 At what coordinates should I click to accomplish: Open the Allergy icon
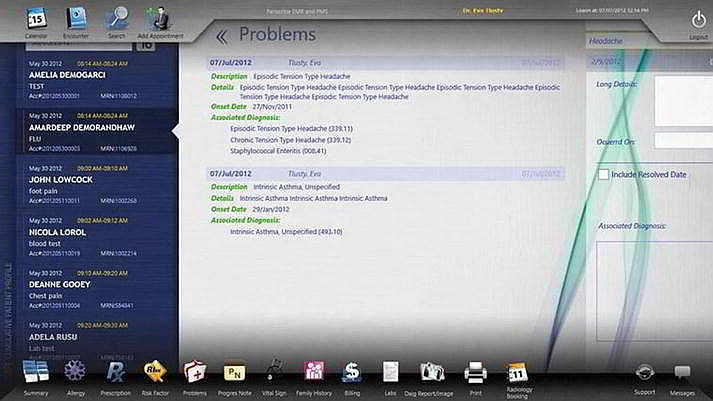tap(76, 372)
